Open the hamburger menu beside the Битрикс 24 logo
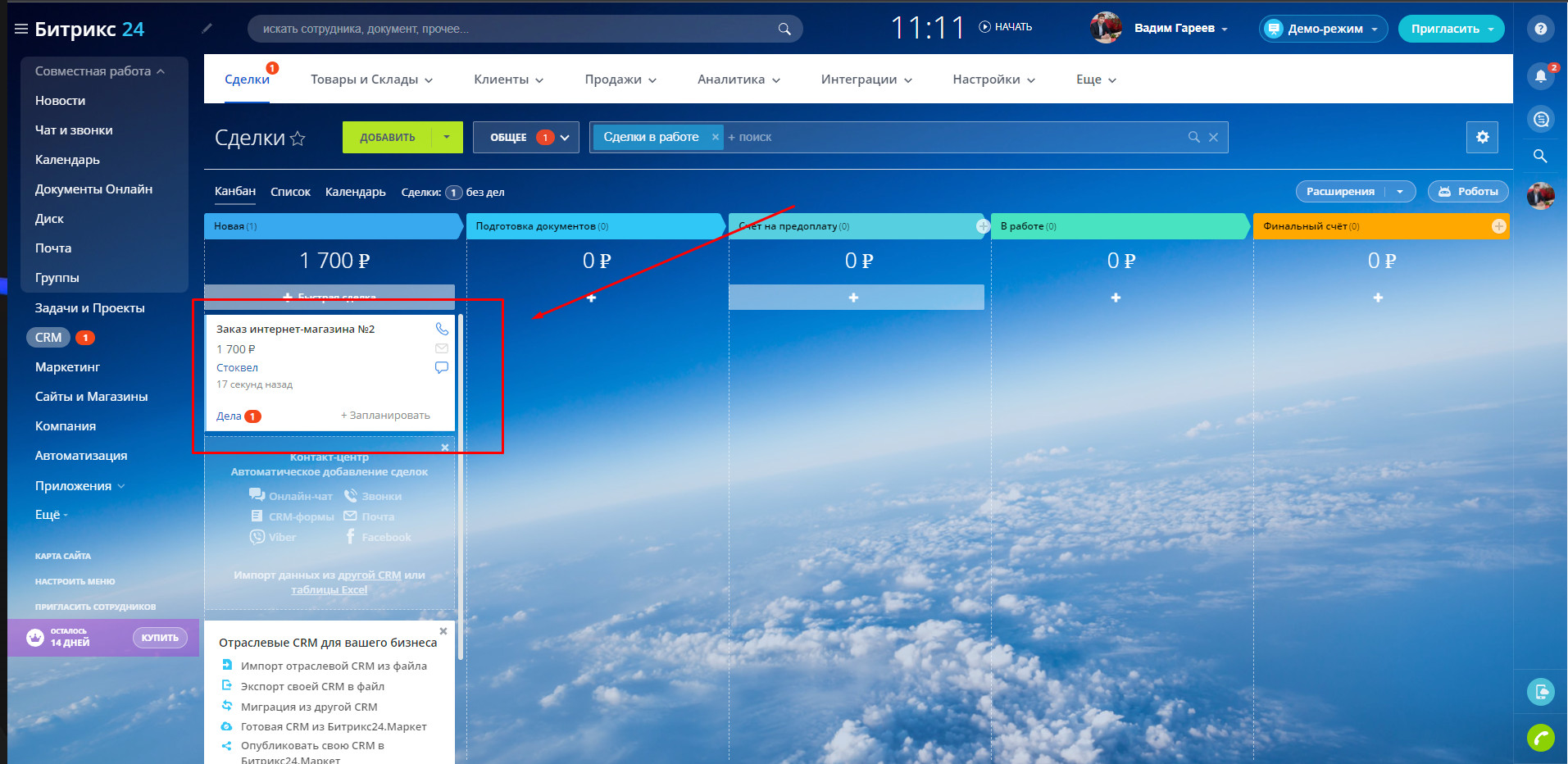This screenshot has height=764, width=1568. click(21, 30)
